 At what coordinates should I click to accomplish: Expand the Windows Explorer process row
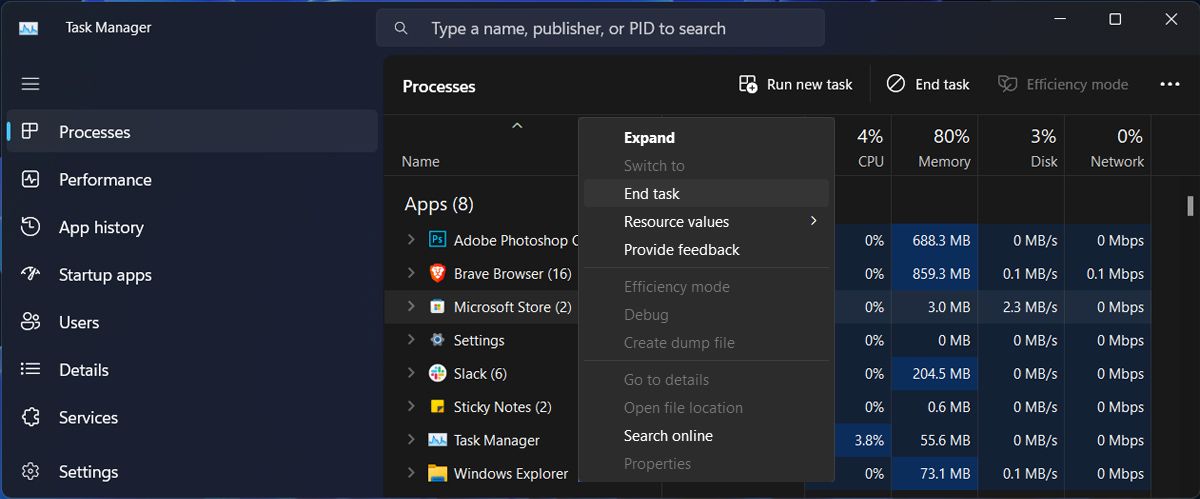click(x=410, y=473)
